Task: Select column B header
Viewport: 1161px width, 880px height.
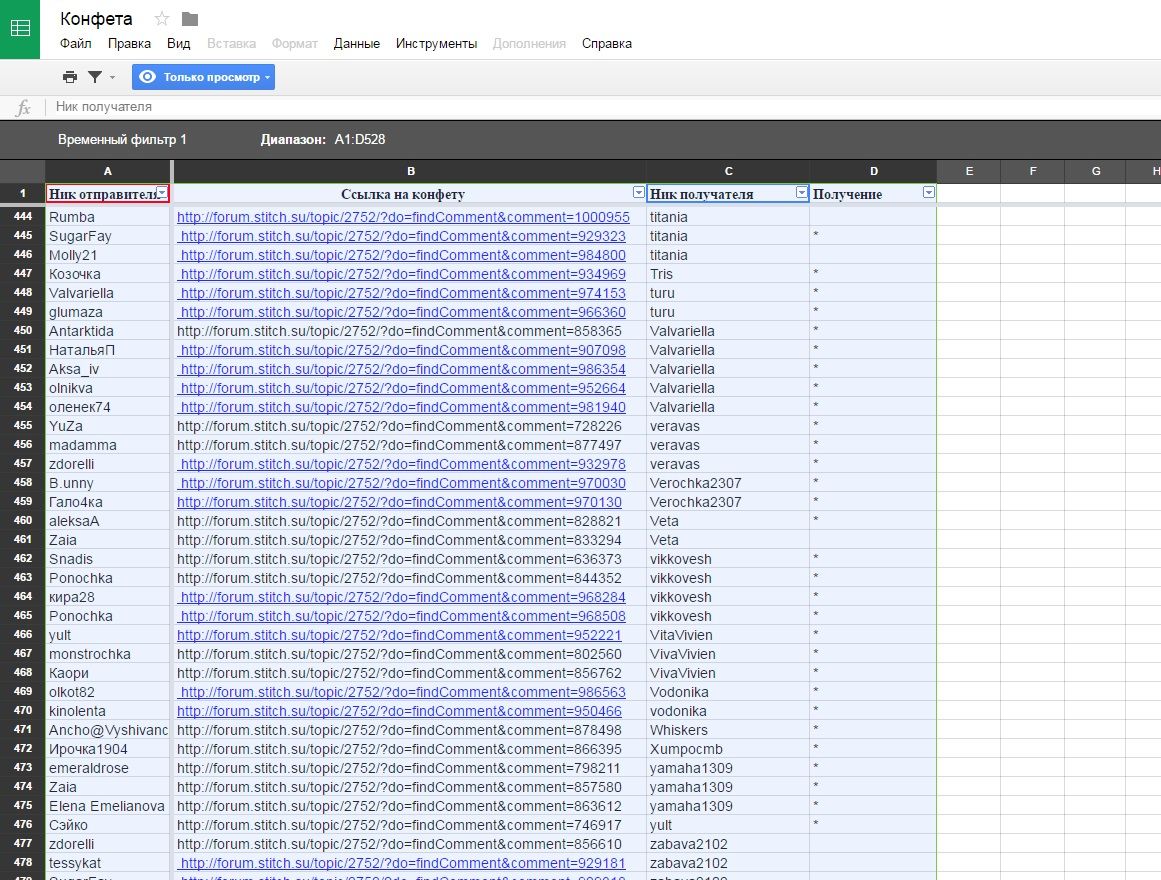Action: pos(410,171)
